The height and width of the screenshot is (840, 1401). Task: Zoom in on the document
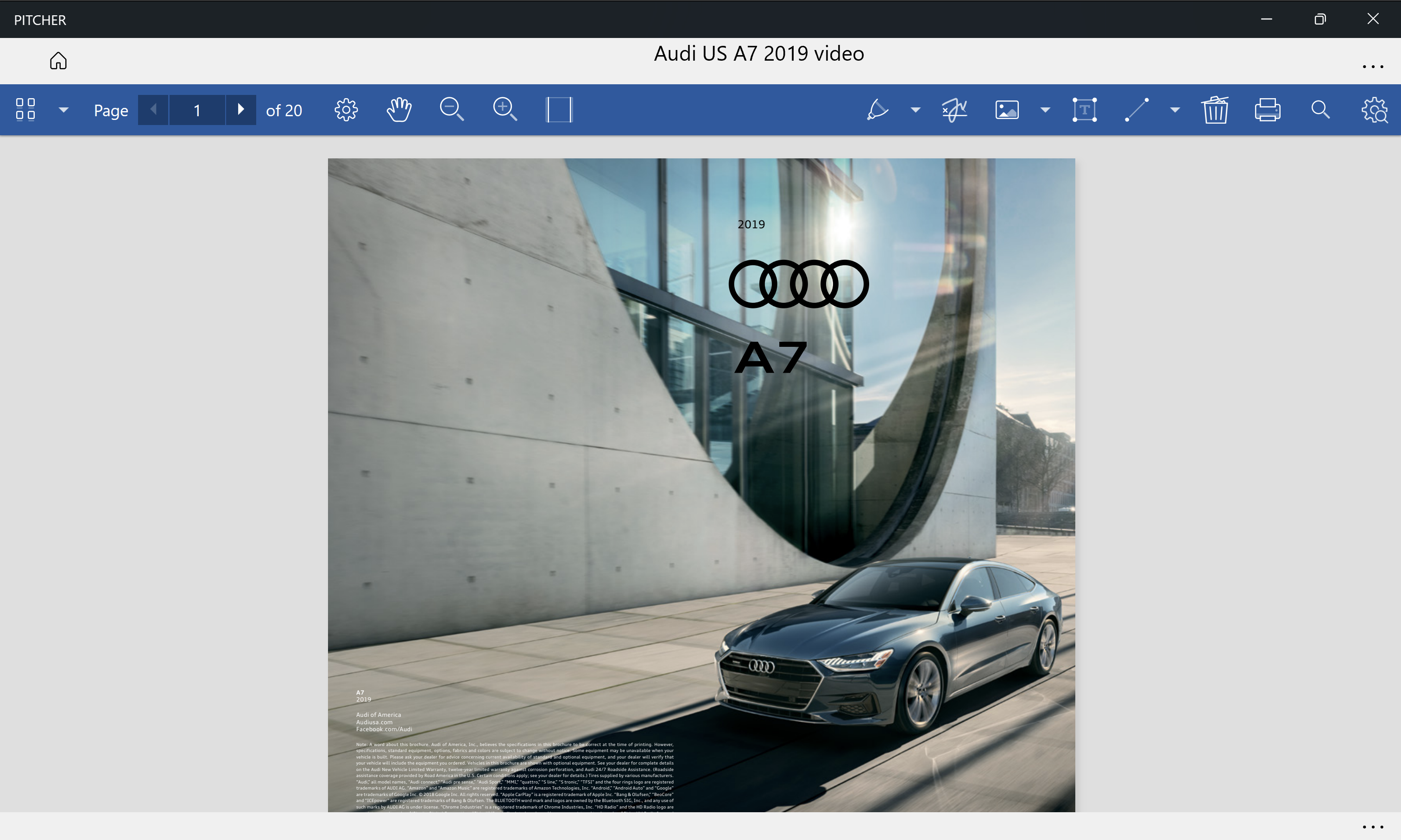(505, 109)
